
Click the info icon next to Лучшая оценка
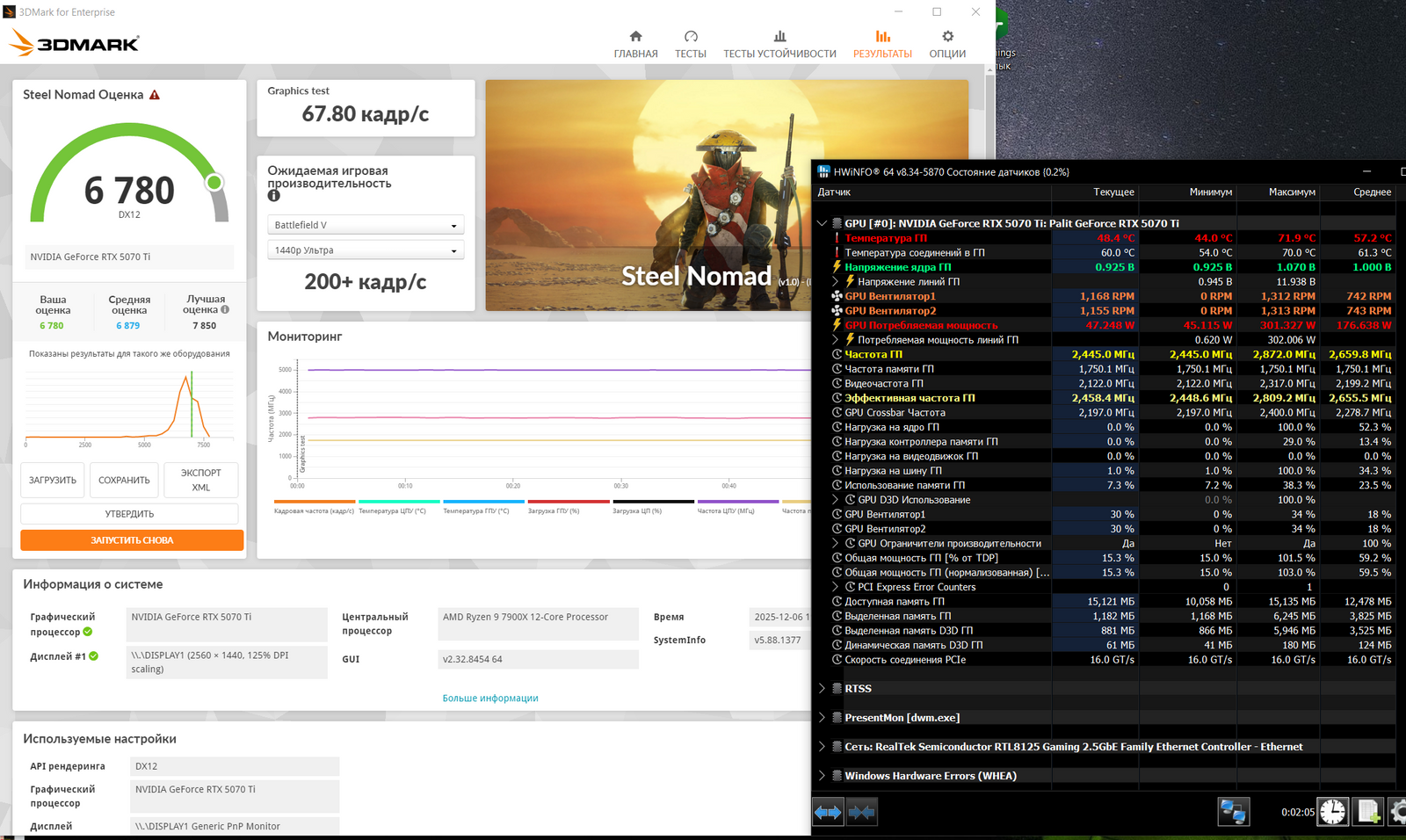click(x=225, y=309)
